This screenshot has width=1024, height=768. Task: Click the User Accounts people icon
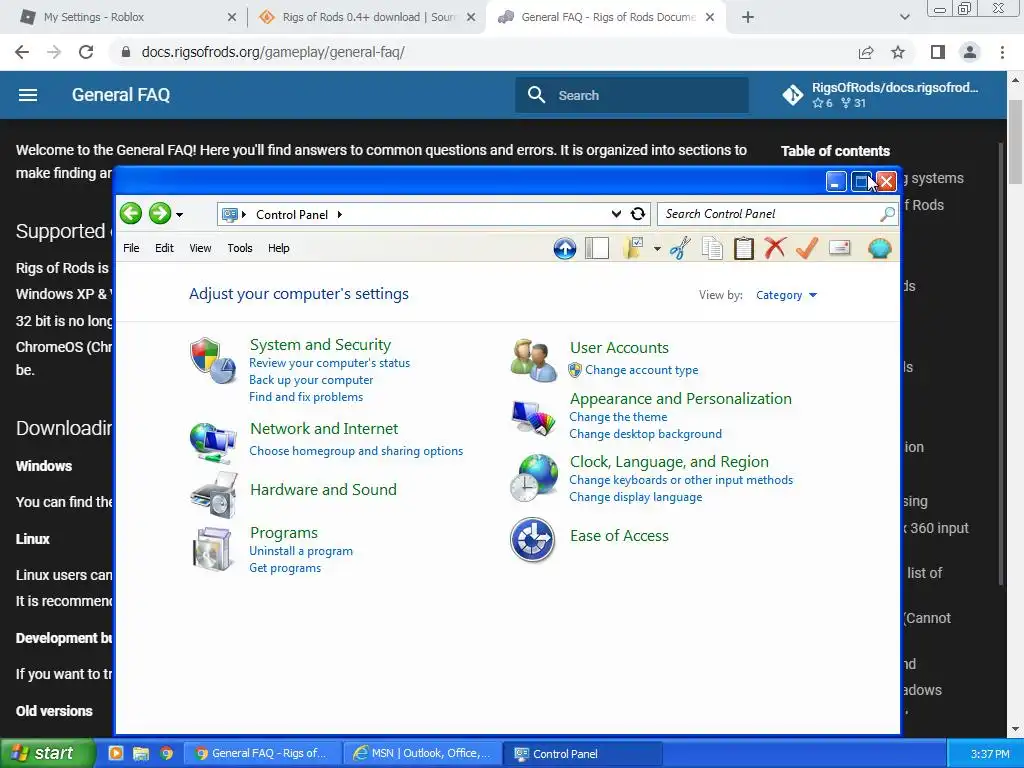coord(534,360)
